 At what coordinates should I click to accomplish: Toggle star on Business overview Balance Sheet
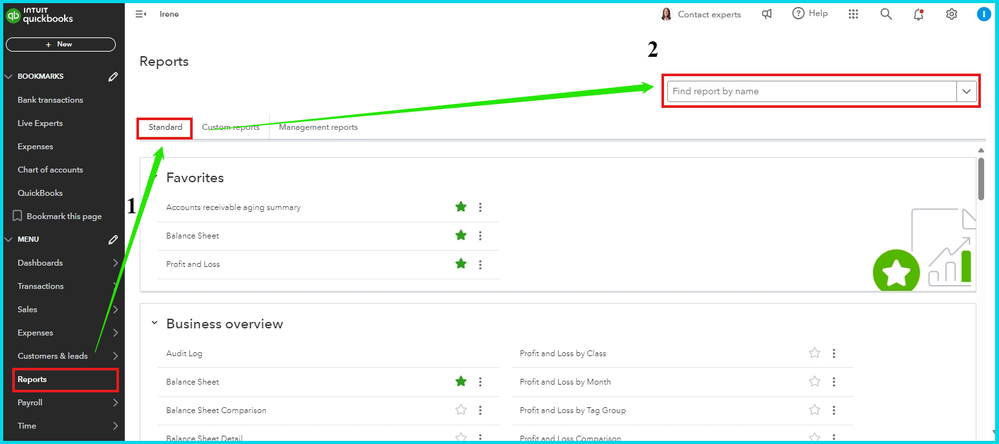[461, 381]
